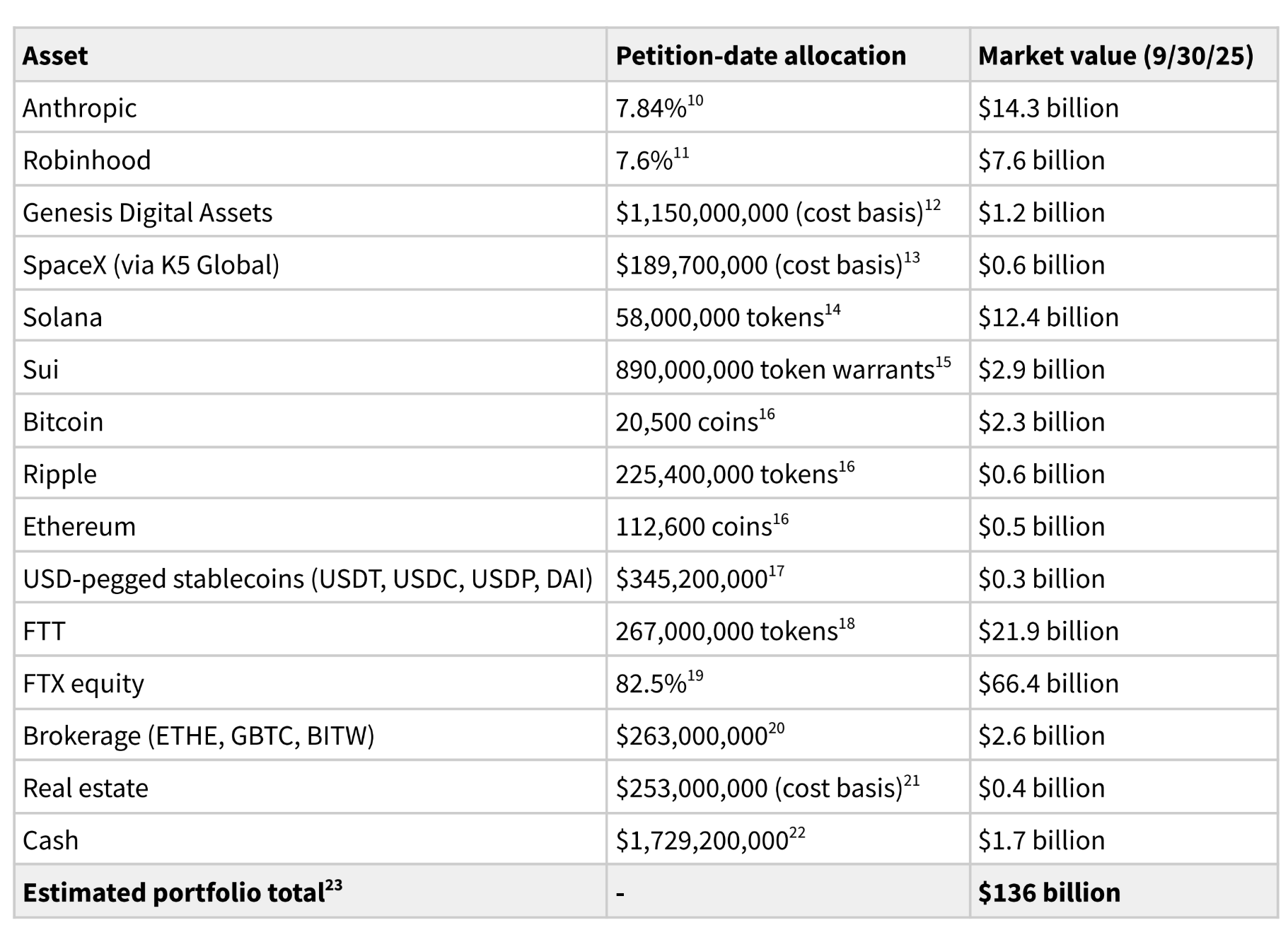
Task: Select the $136 billion total cell
Action: point(1049,893)
